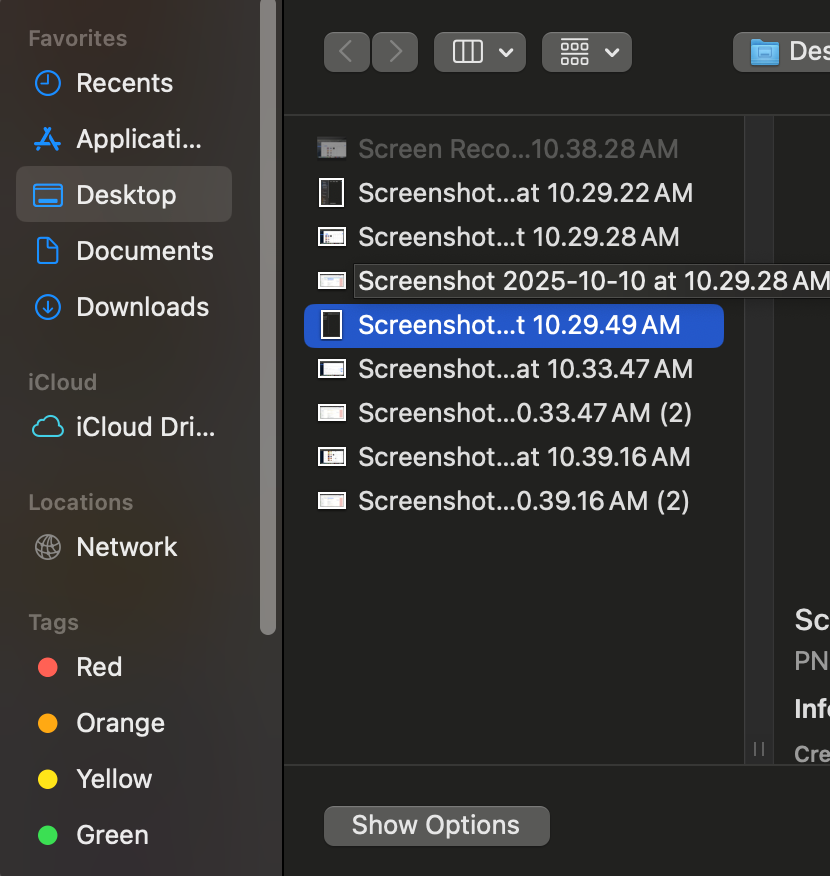This screenshot has width=830, height=876.
Task: Select Desktop in Favorites sidebar
Action: click(x=125, y=195)
